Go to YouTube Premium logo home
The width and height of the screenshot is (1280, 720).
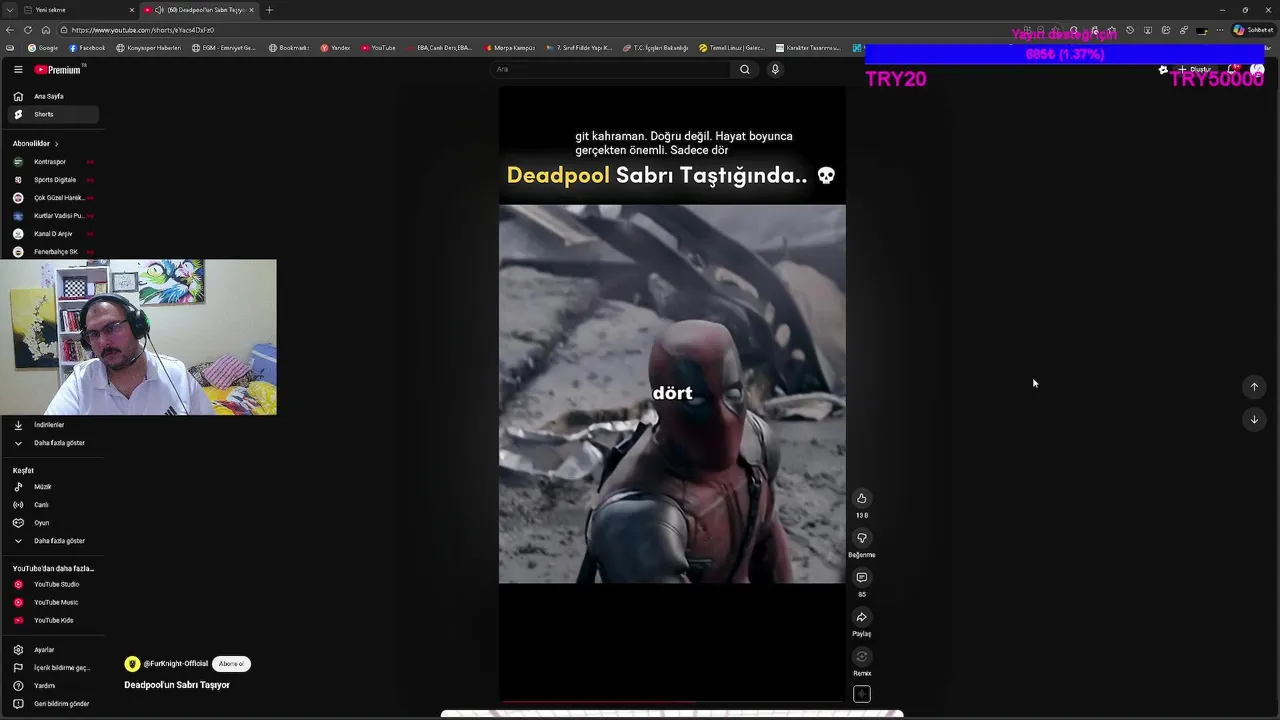(58, 70)
